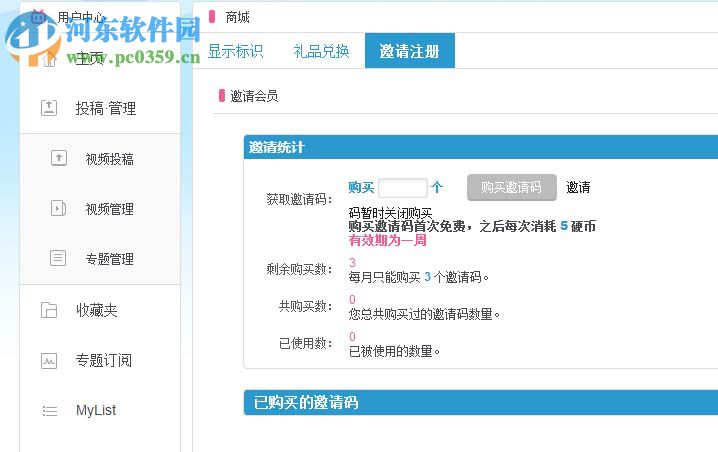Click the 商城 heading at top
Viewport: 718px width, 452px height.
237,17
